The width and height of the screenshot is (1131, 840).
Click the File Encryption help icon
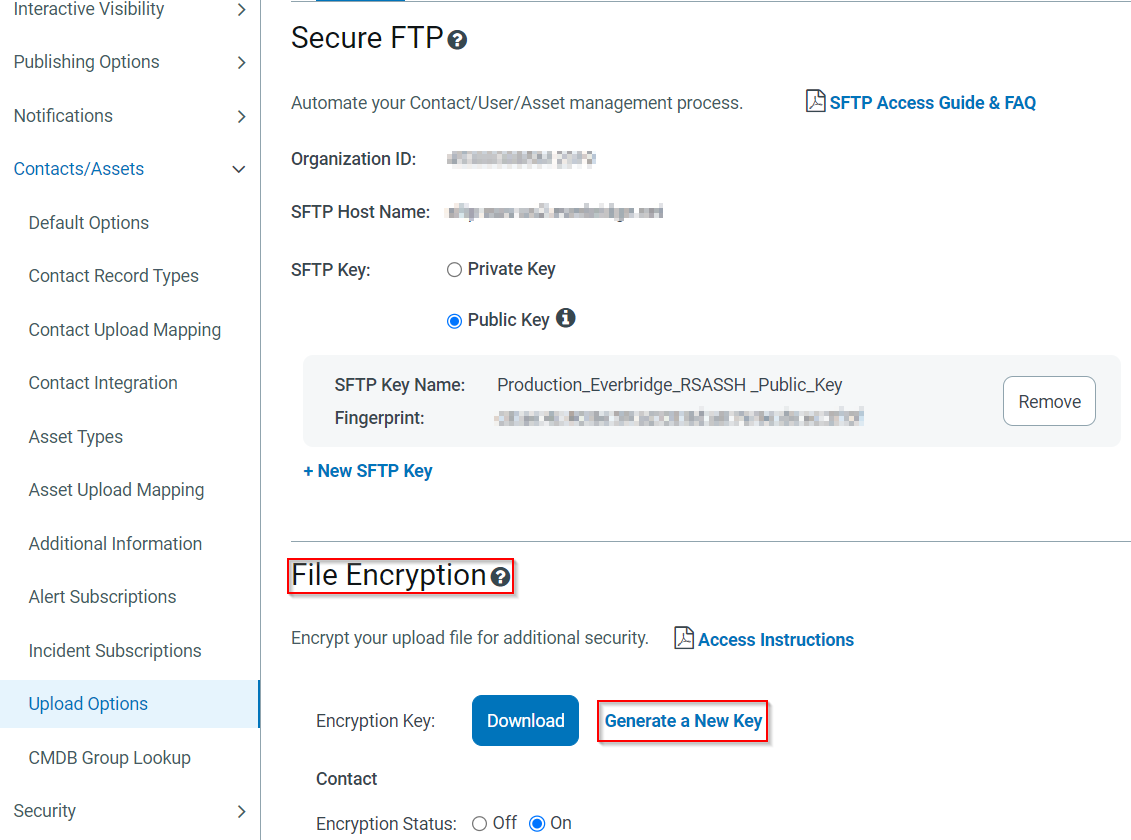click(x=500, y=577)
